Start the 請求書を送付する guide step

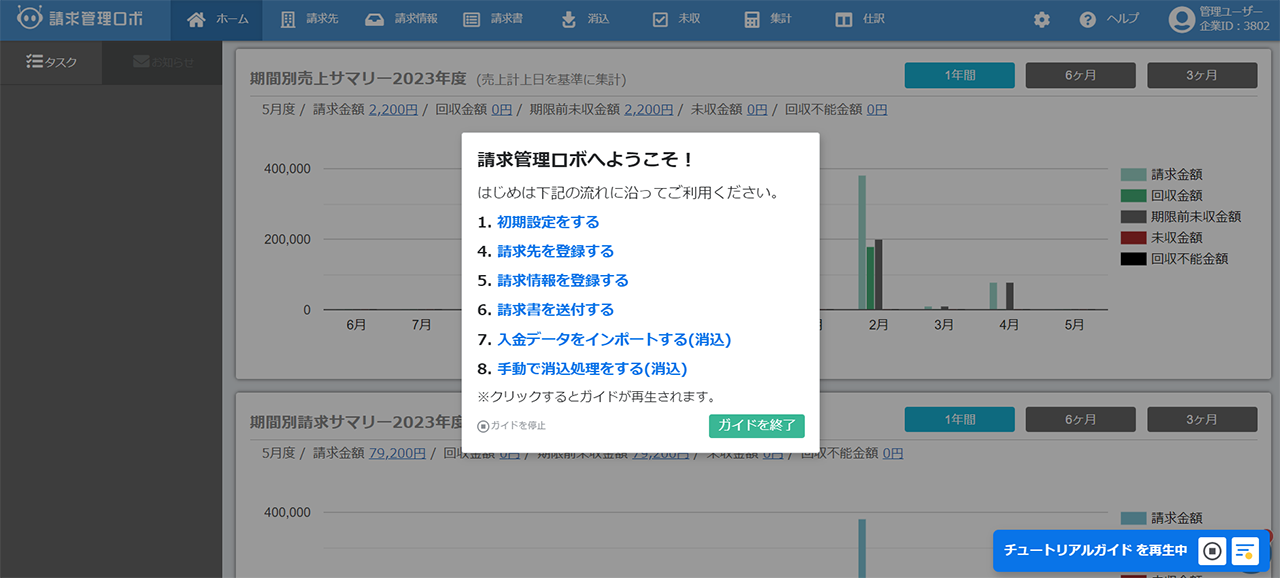pyautogui.click(x=556, y=309)
